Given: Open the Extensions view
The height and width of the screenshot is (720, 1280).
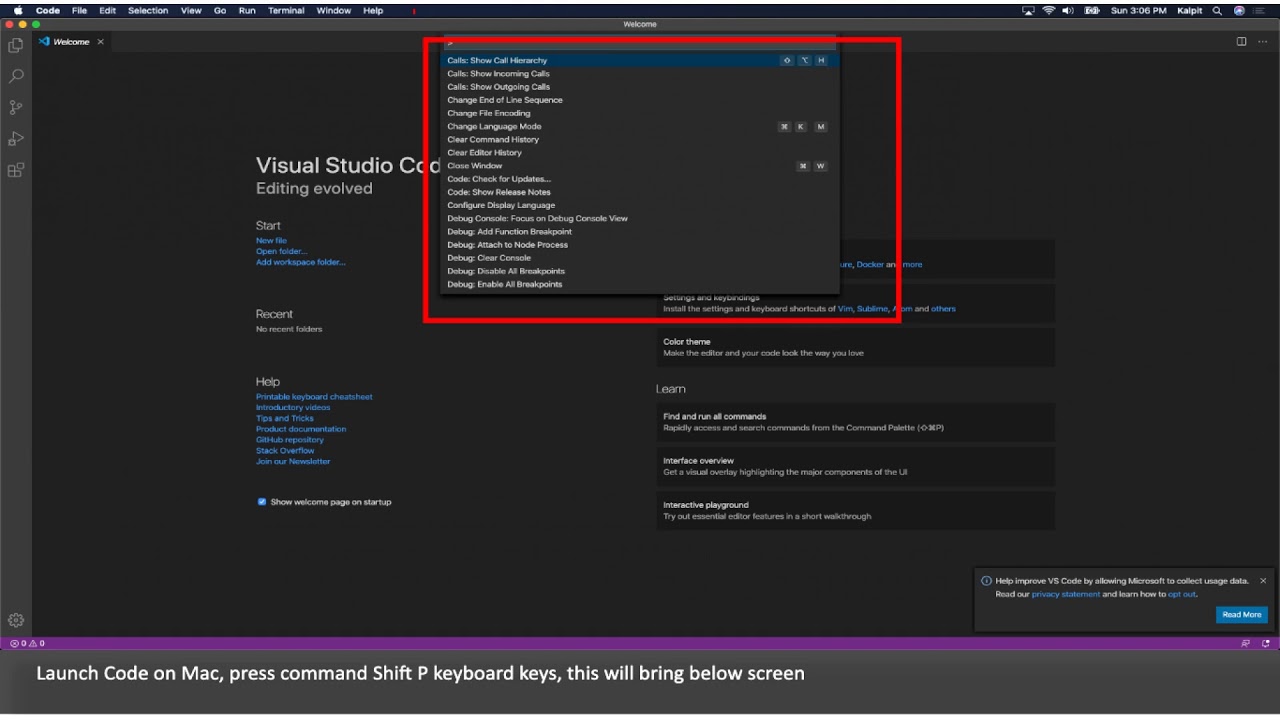Looking at the screenshot, I should [15, 170].
